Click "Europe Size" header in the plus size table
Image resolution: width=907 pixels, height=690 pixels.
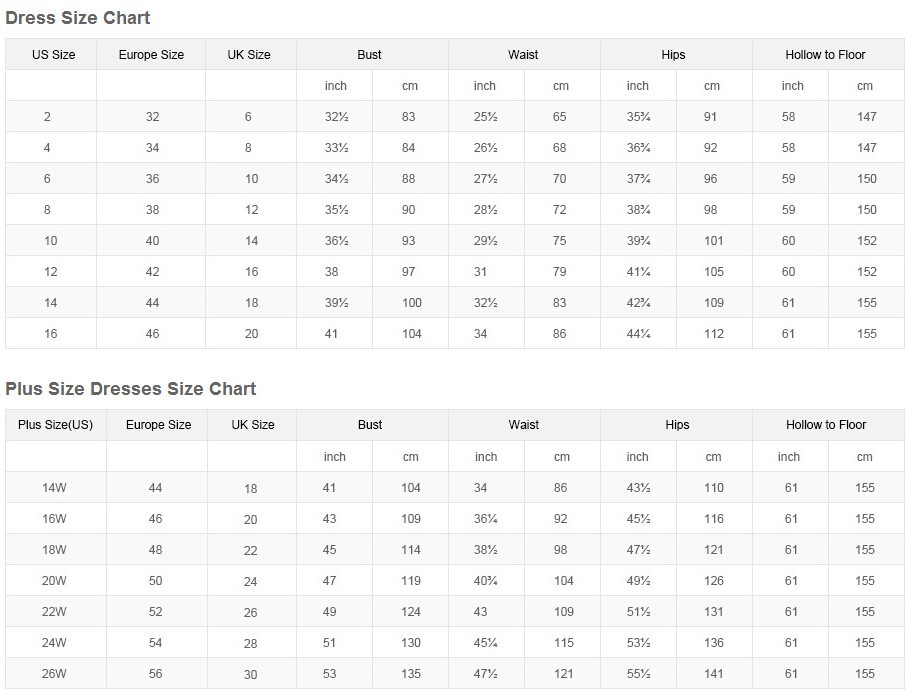pyautogui.click(x=158, y=425)
